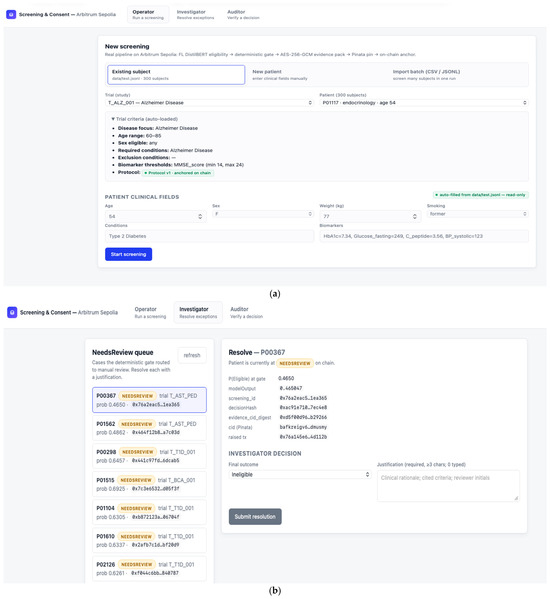The width and height of the screenshot is (550, 599).
Task: Collapse the Trial criteria (auto-loaded) section
Action: 144,119
